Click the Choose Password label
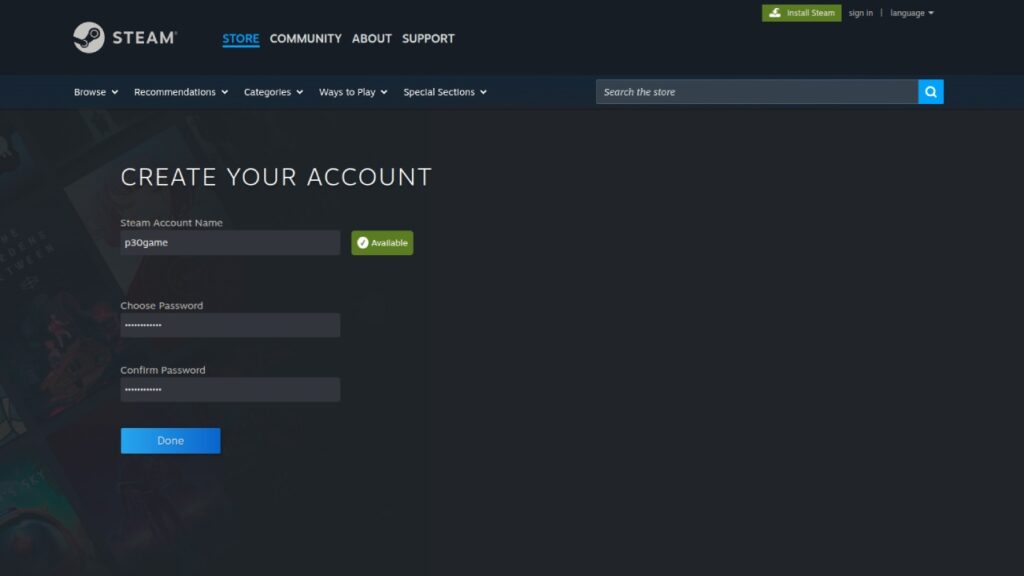1024x576 pixels. tap(161, 306)
